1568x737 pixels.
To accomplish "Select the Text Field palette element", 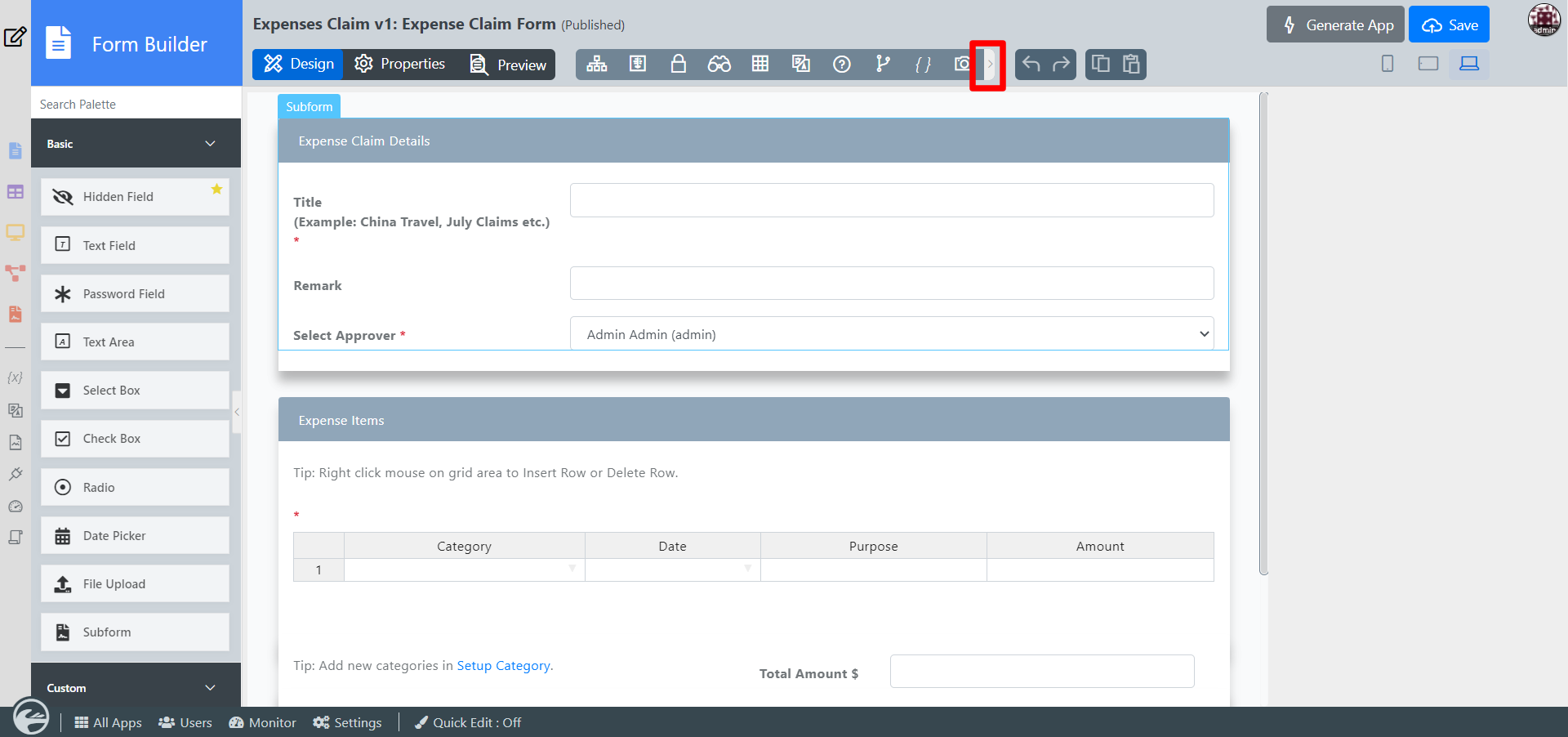I will click(135, 245).
